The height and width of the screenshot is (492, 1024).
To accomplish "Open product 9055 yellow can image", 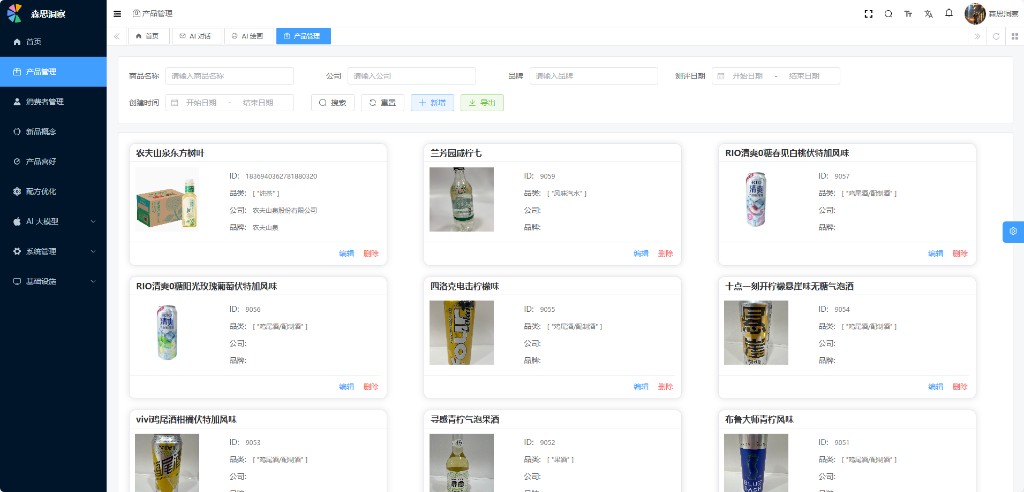I will click(x=462, y=333).
